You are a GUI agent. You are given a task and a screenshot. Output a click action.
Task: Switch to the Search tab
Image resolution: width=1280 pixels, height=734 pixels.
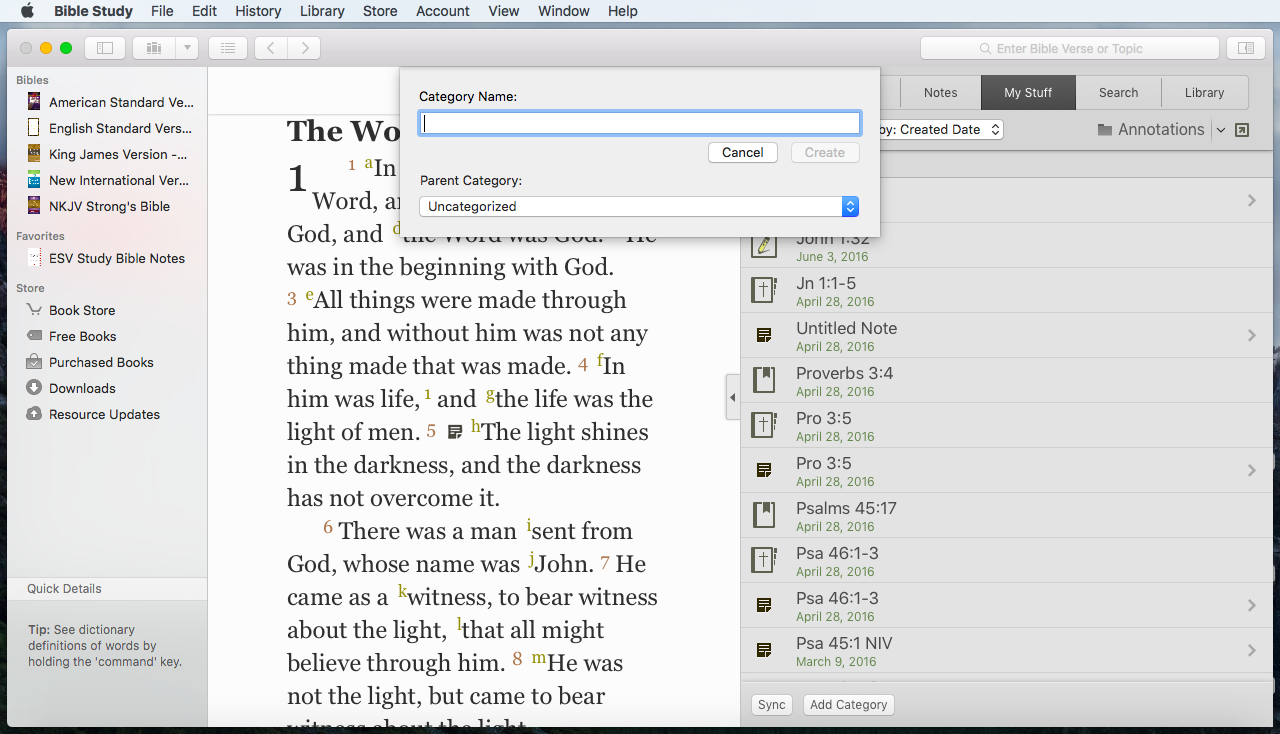pos(1118,93)
